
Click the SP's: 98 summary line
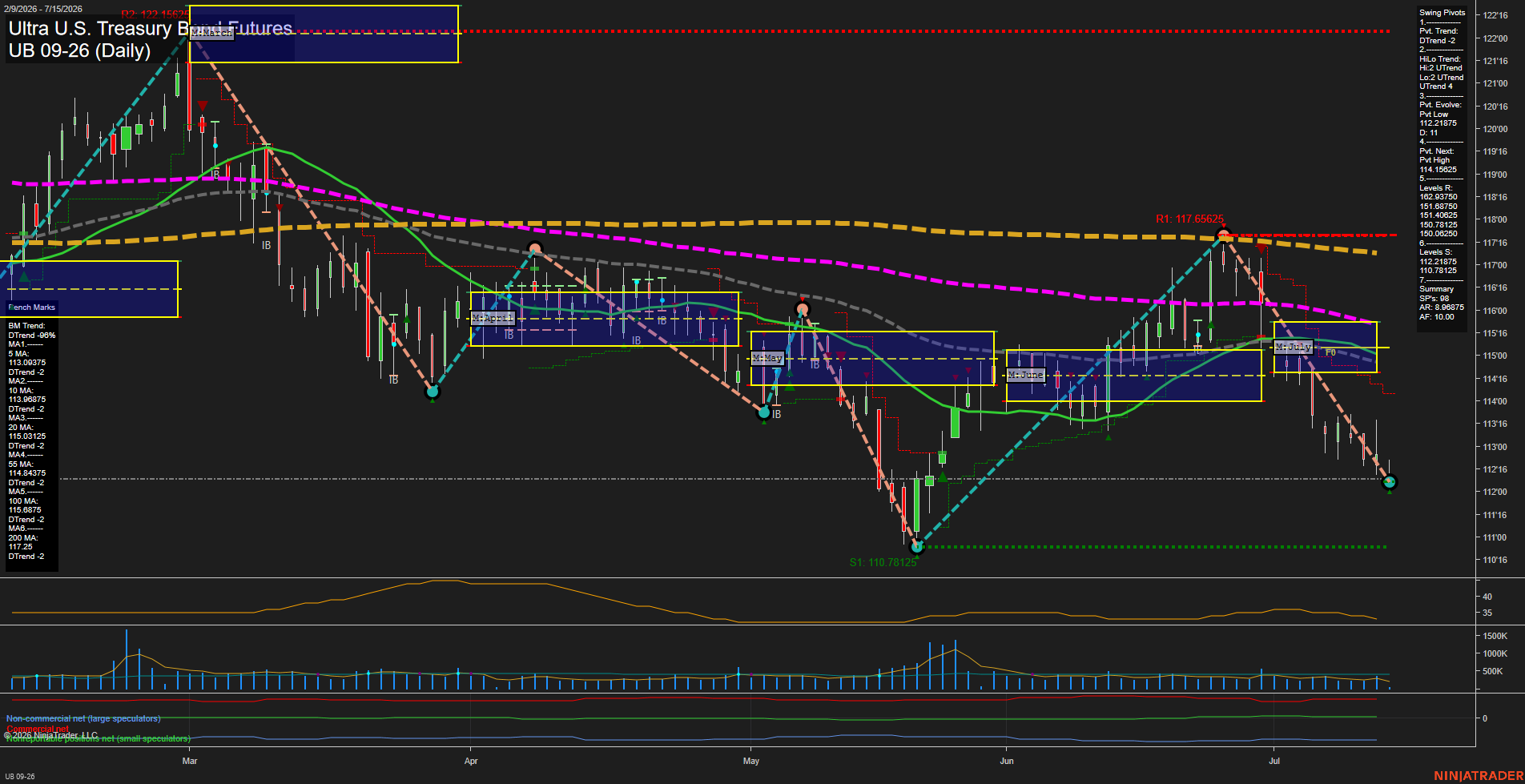1434,299
